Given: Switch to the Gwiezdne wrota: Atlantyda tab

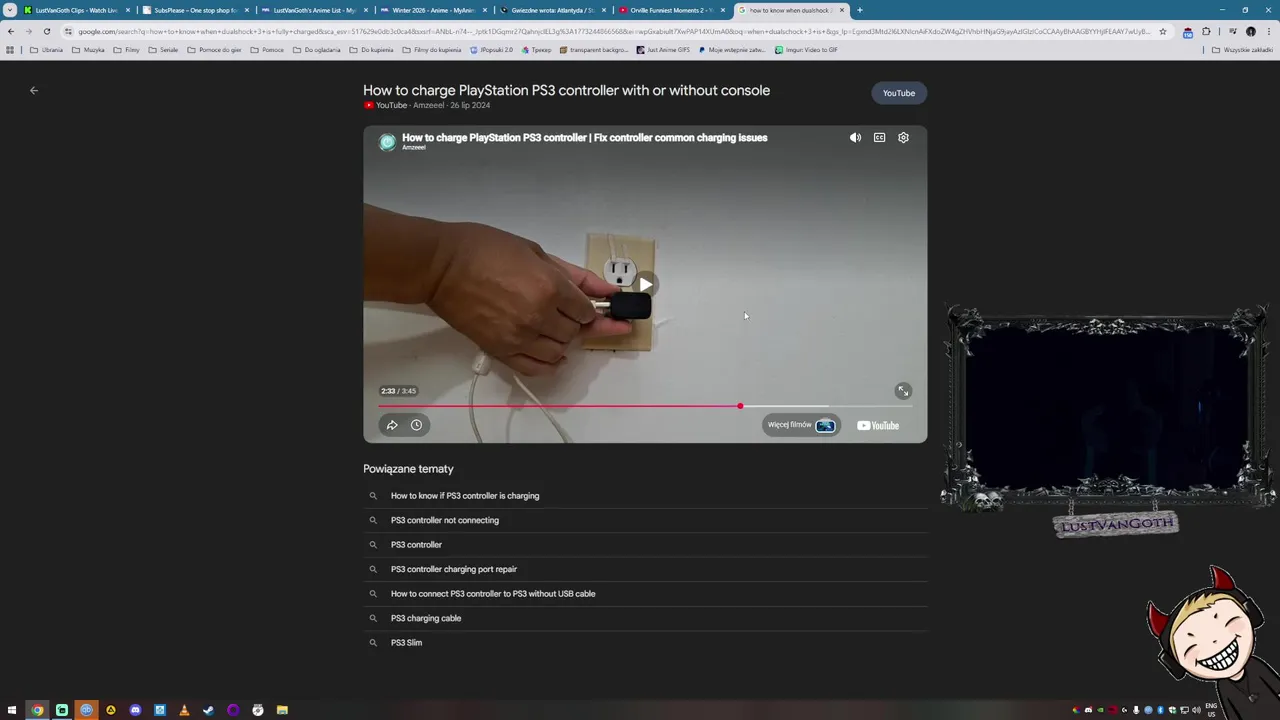Looking at the screenshot, I should [552, 10].
